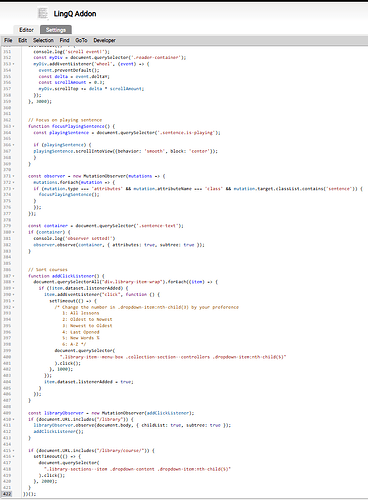Click the console.log('observer setted!') line
This screenshot has height=500, width=368.
(74, 238)
